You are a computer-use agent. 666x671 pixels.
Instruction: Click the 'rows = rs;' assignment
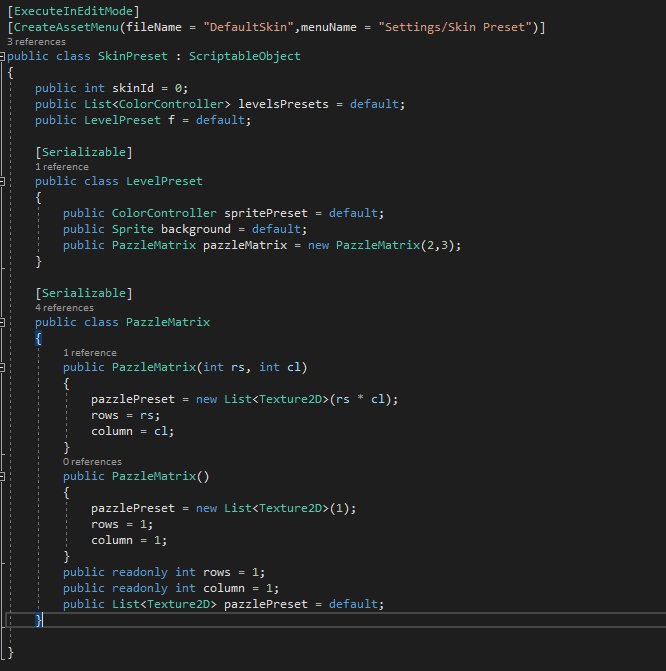(125, 416)
